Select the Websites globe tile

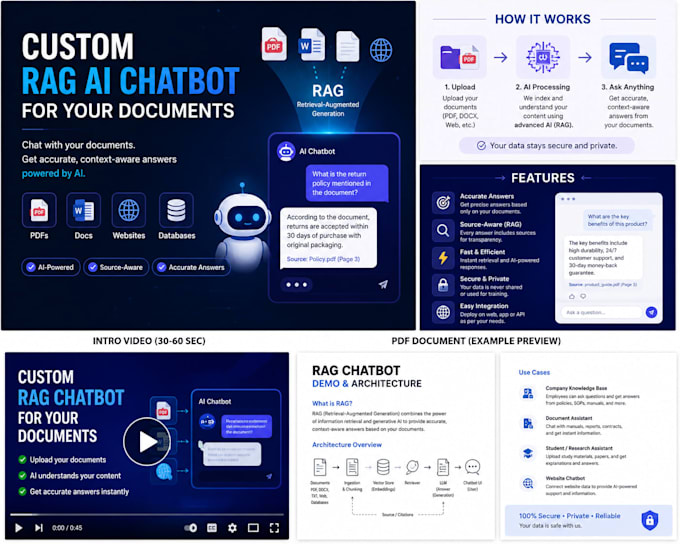pos(129,210)
